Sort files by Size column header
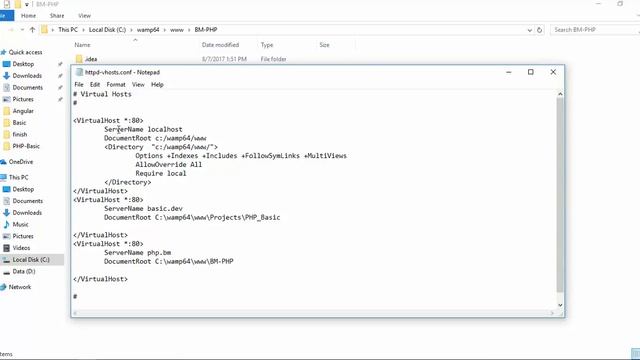This screenshot has height=360, width=640. click(x=324, y=45)
